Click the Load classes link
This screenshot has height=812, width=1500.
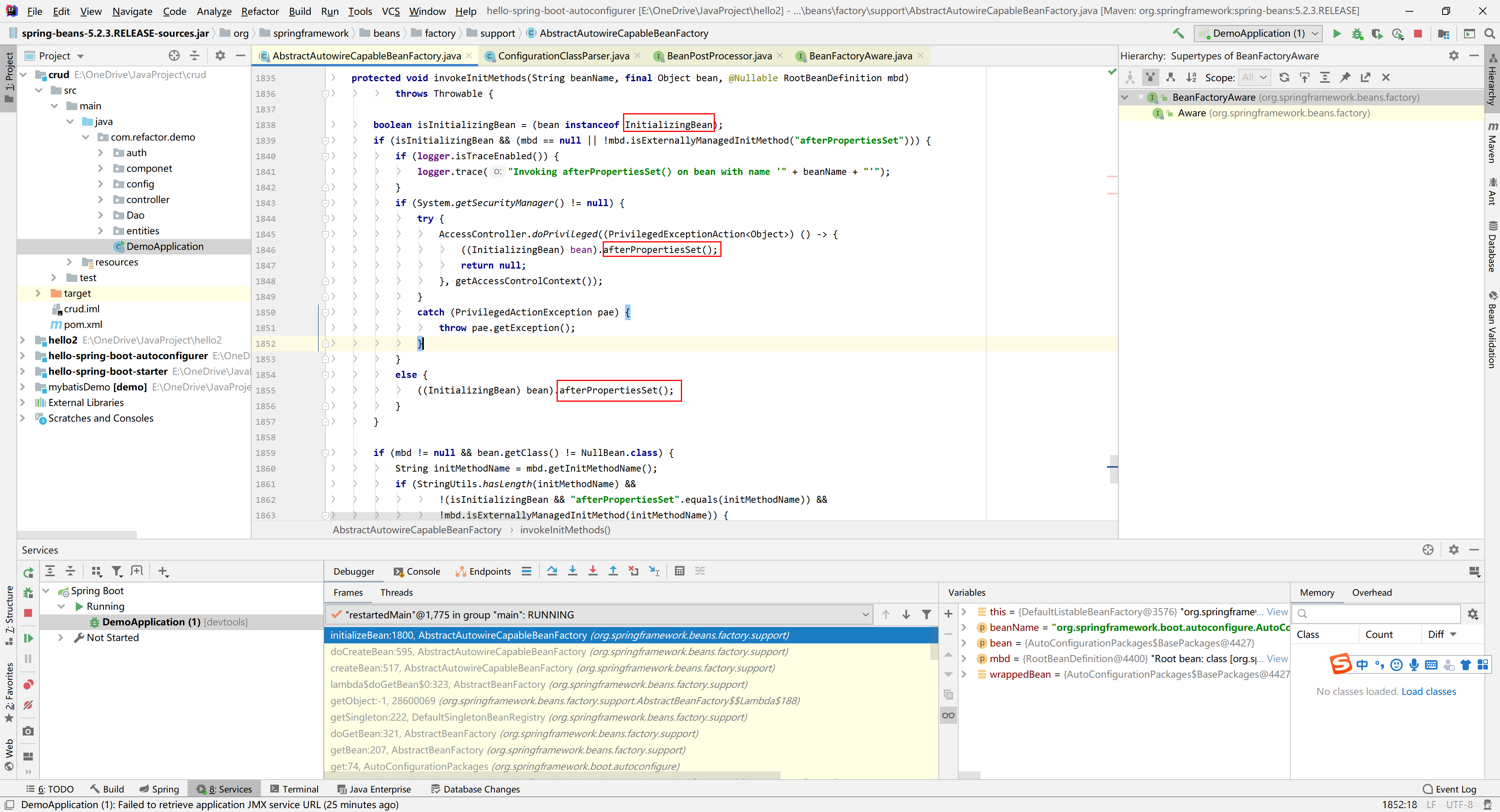point(1429,691)
